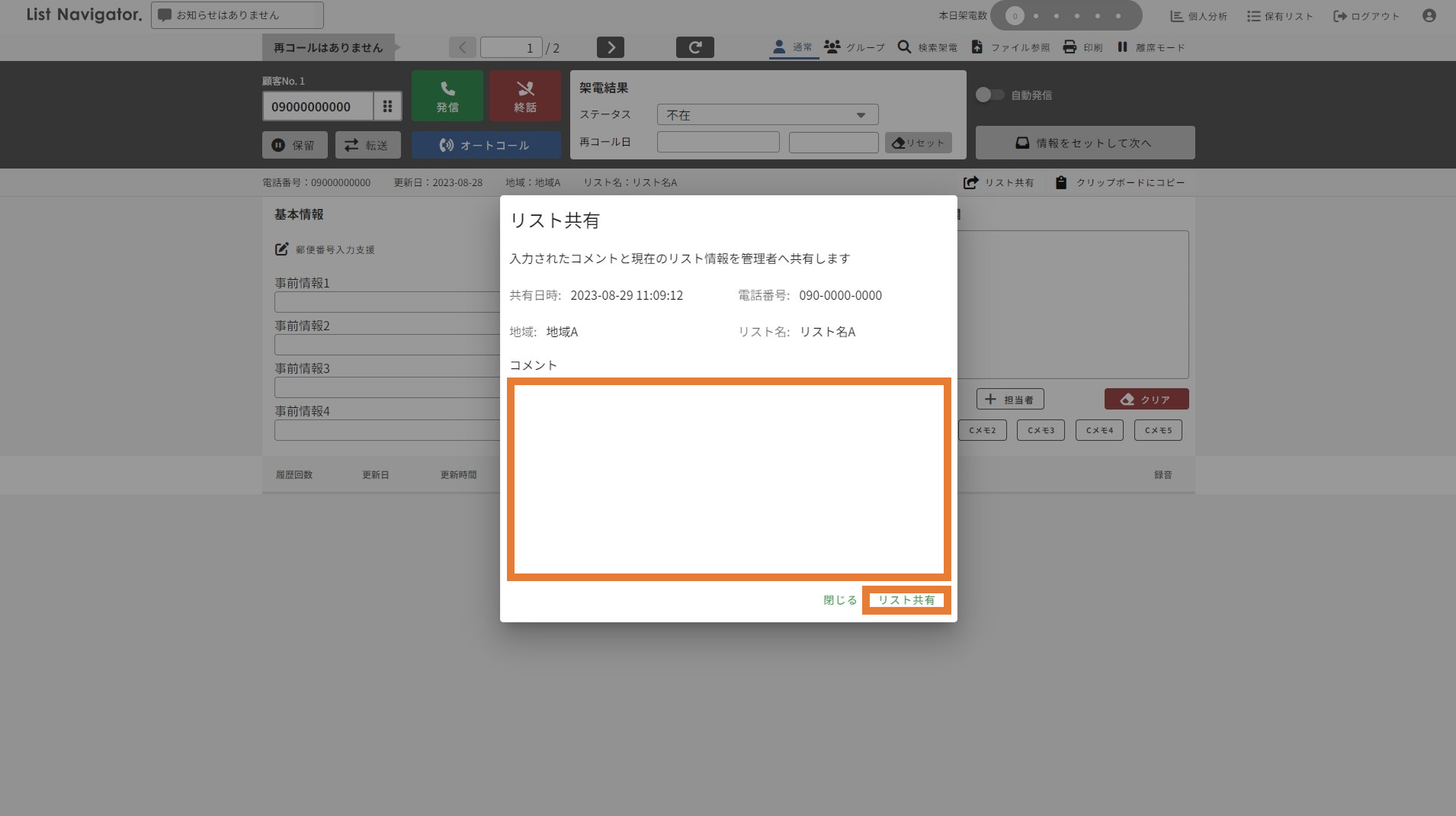Open 個人分析 personal analysis
The height and width of the screenshot is (816, 1456).
coord(1198,15)
